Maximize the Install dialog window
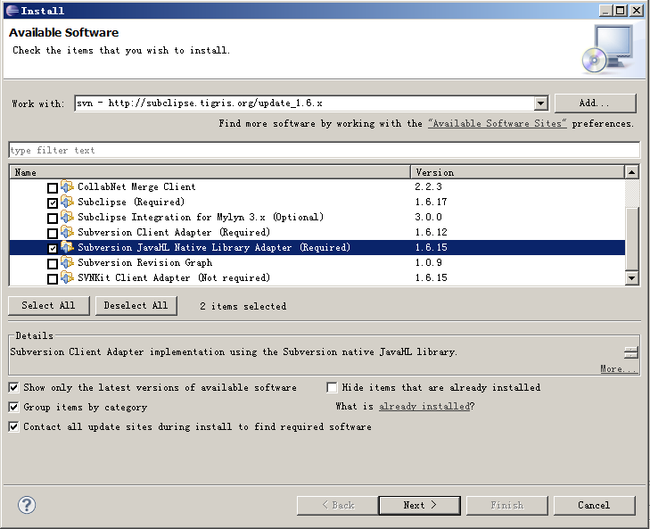Screen dimensions: 650x529 [621, 10]
